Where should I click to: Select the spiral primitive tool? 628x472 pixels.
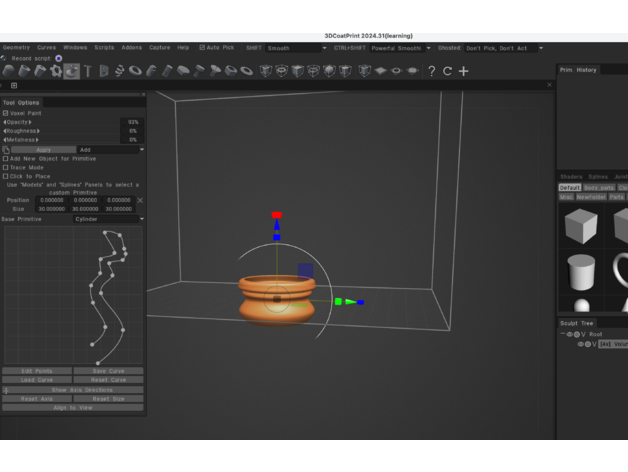(120, 71)
